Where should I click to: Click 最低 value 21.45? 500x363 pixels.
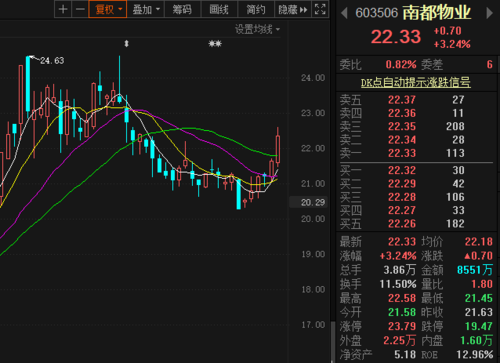click(x=479, y=298)
